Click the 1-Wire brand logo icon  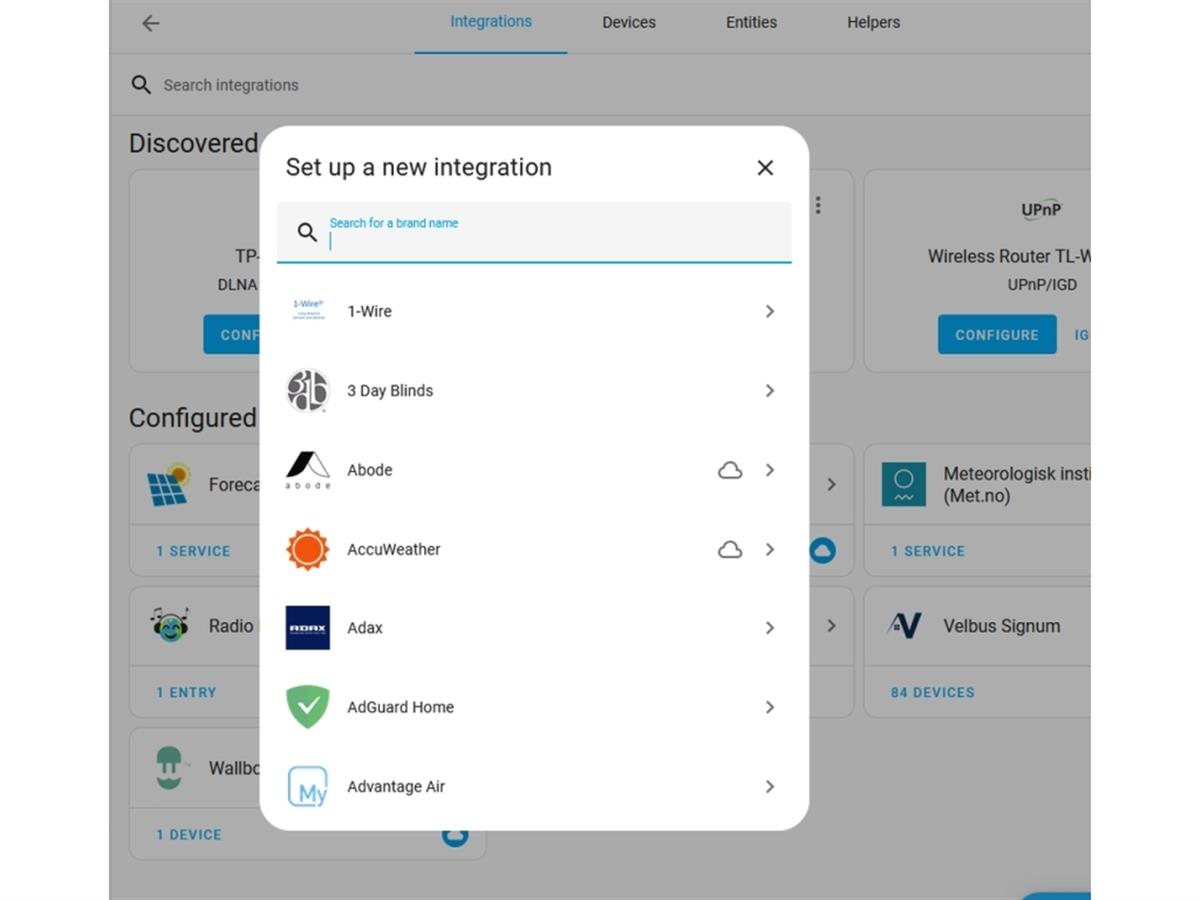(308, 311)
